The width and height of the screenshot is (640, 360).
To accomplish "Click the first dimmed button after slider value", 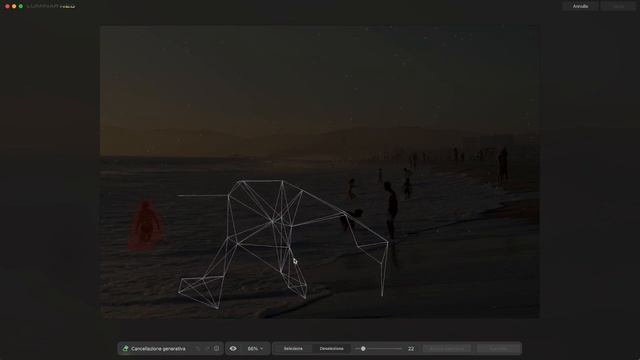I will (447, 349).
